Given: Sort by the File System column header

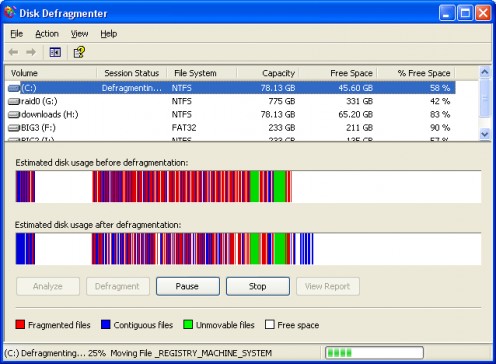Looking at the screenshot, I should click(202, 73).
